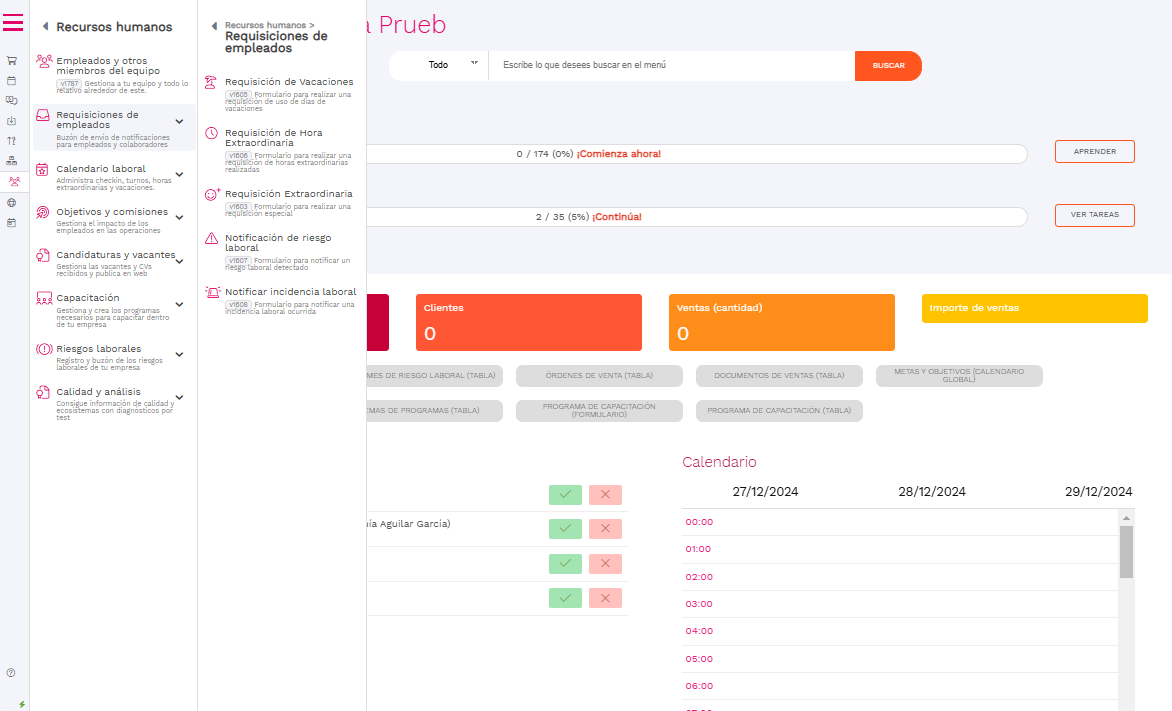1172x711 pixels.
Task: Click the shopping cart sidebar icon
Action: [12, 60]
